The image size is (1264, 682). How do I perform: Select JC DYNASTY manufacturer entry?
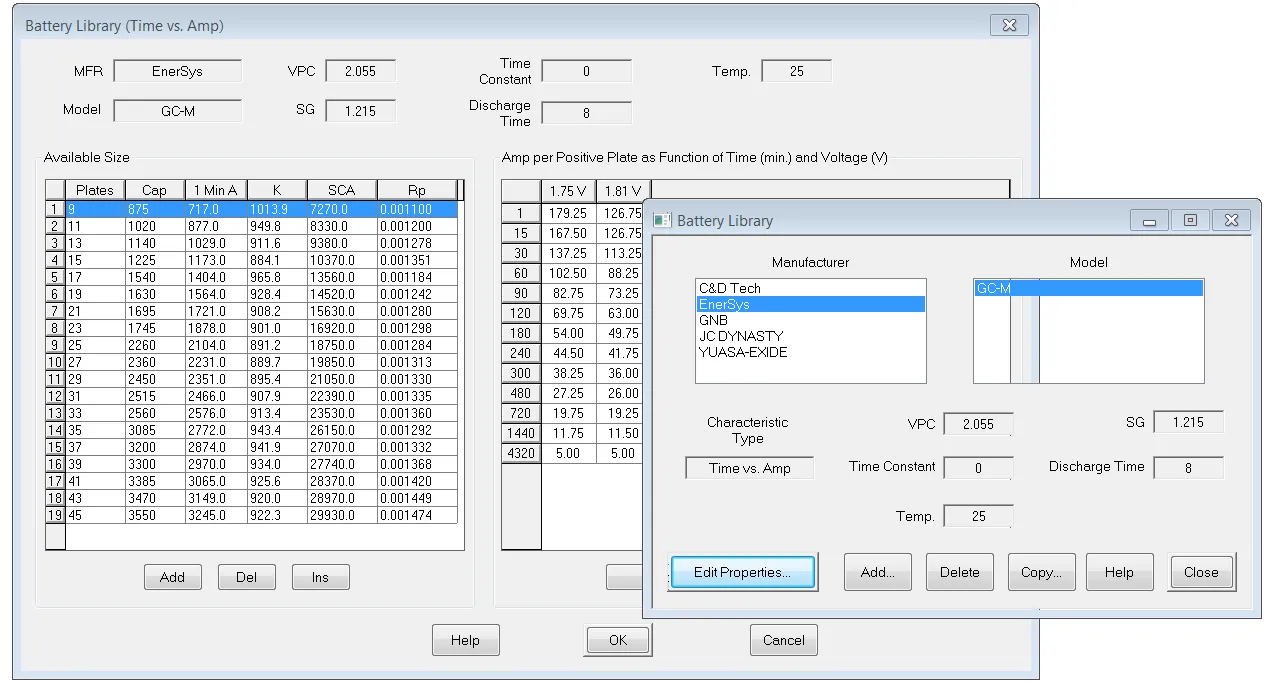741,336
